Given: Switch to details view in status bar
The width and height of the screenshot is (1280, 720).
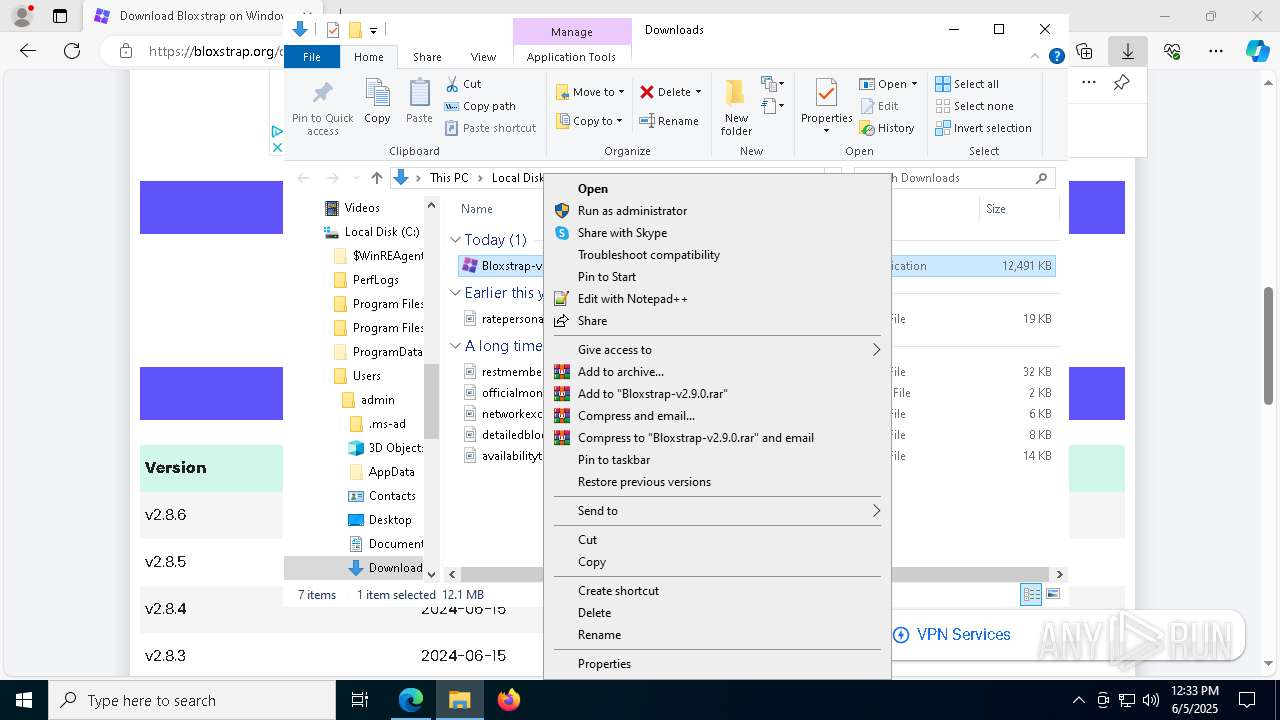Looking at the screenshot, I should (x=1031, y=594).
